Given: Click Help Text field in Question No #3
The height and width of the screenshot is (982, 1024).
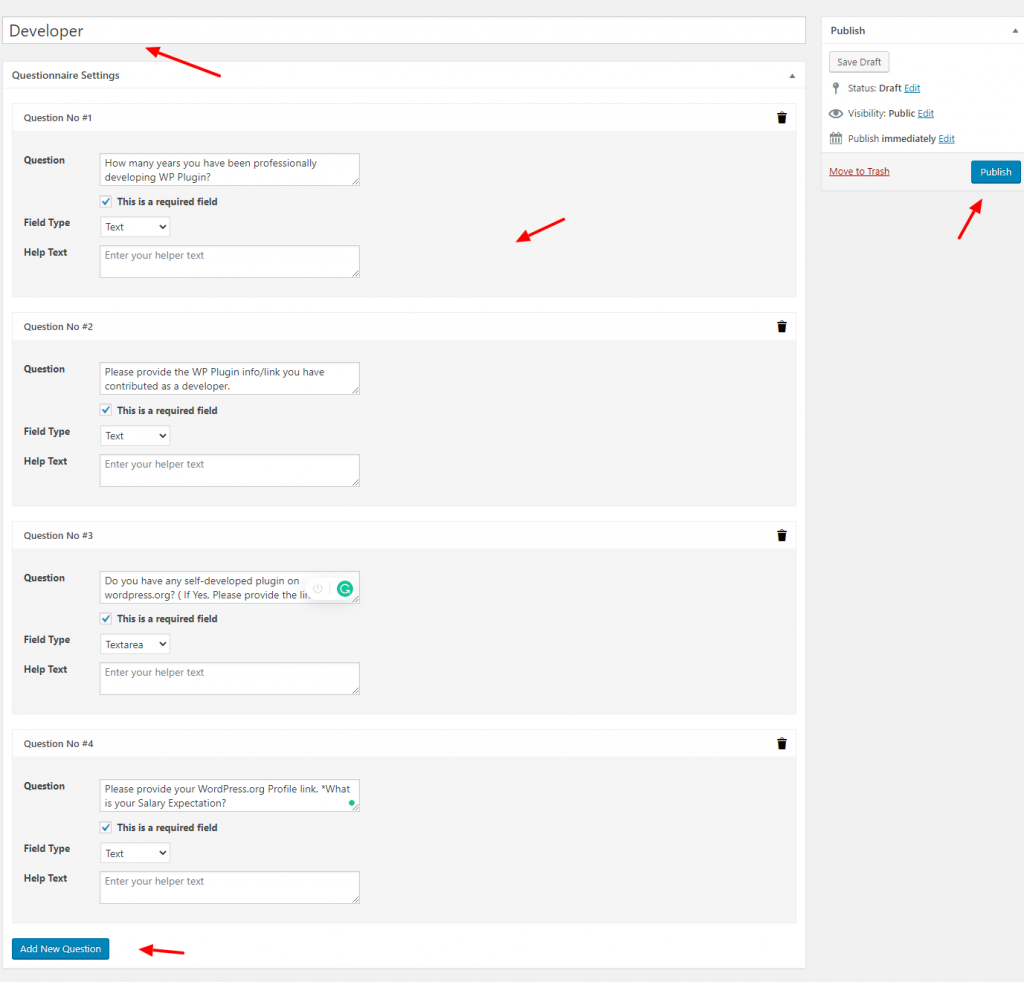Looking at the screenshot, I should [x=229, y=678].
